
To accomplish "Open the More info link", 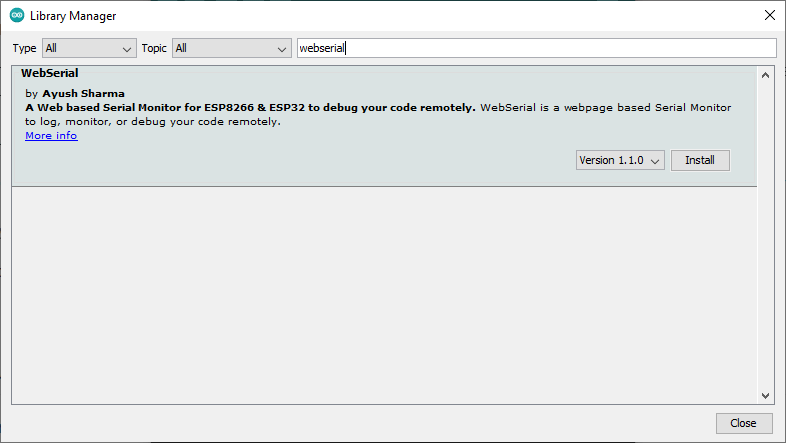I will tap(51, 136).
